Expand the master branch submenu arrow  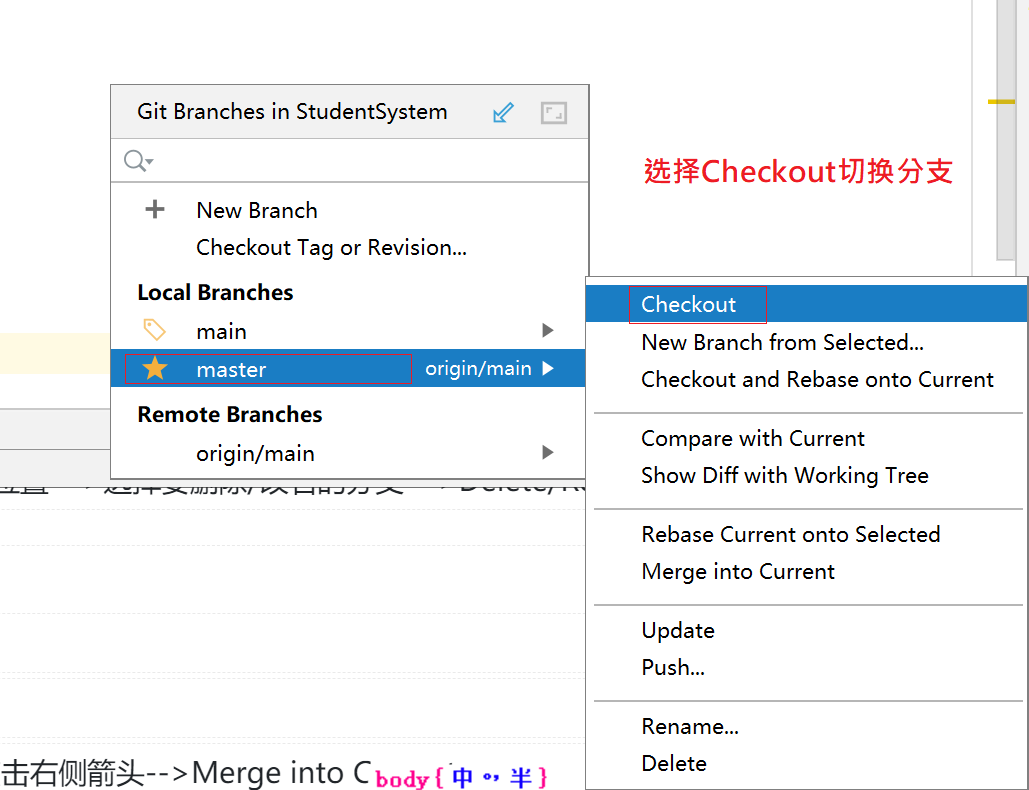coord(547,369)
